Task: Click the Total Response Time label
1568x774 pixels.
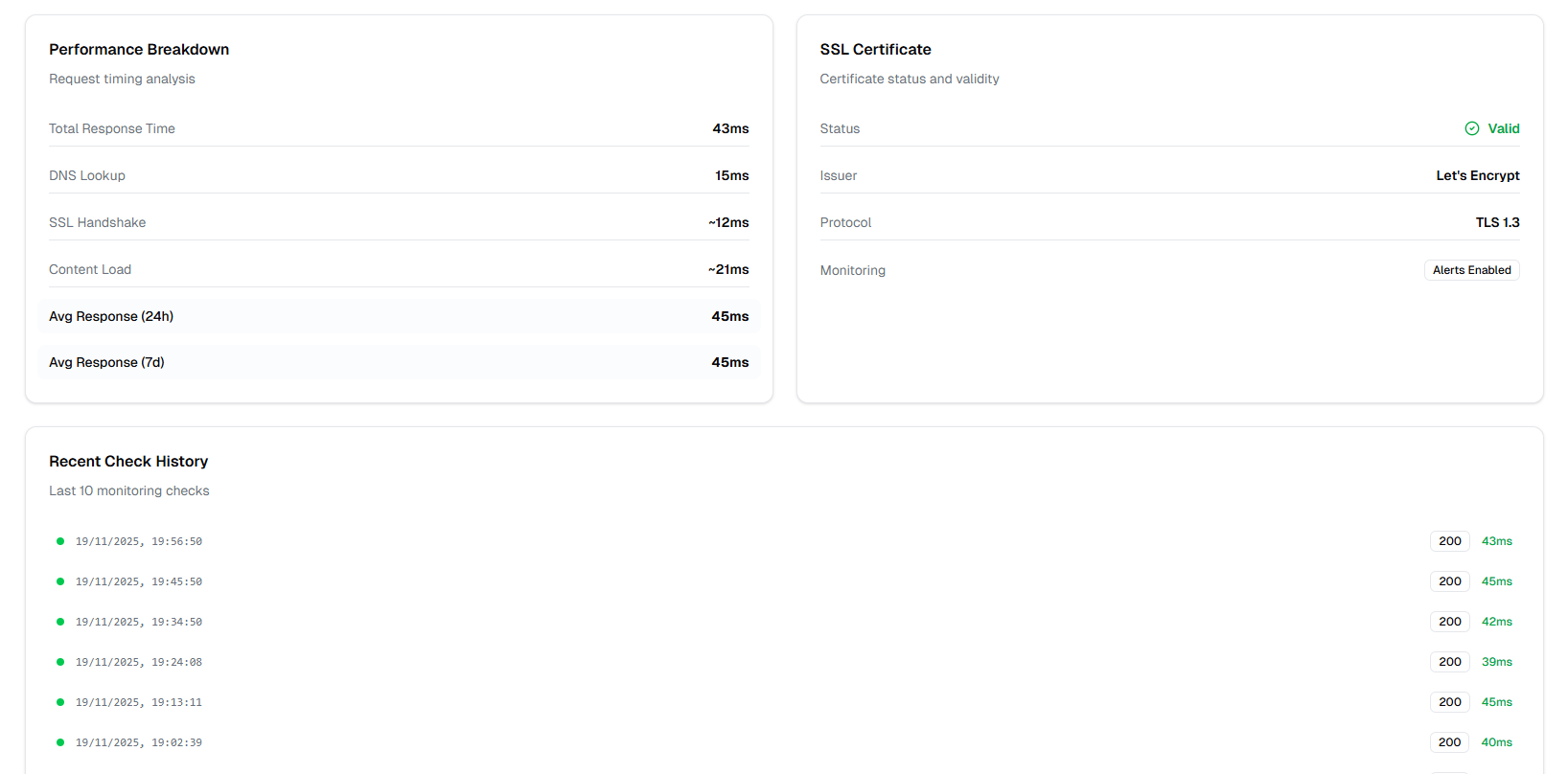Action: click(112, 128)
